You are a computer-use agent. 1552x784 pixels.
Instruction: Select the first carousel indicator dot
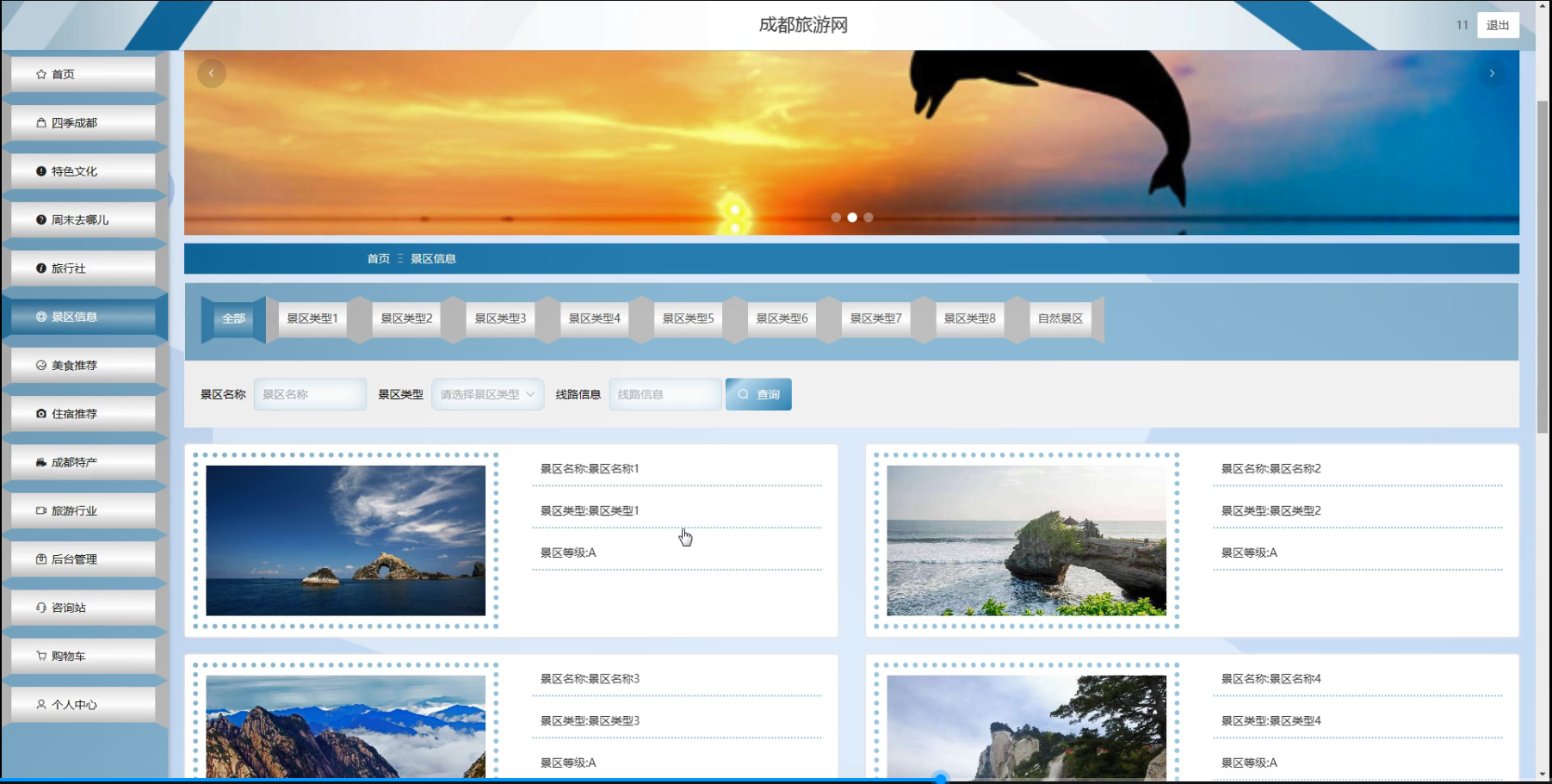coord(836,218)
